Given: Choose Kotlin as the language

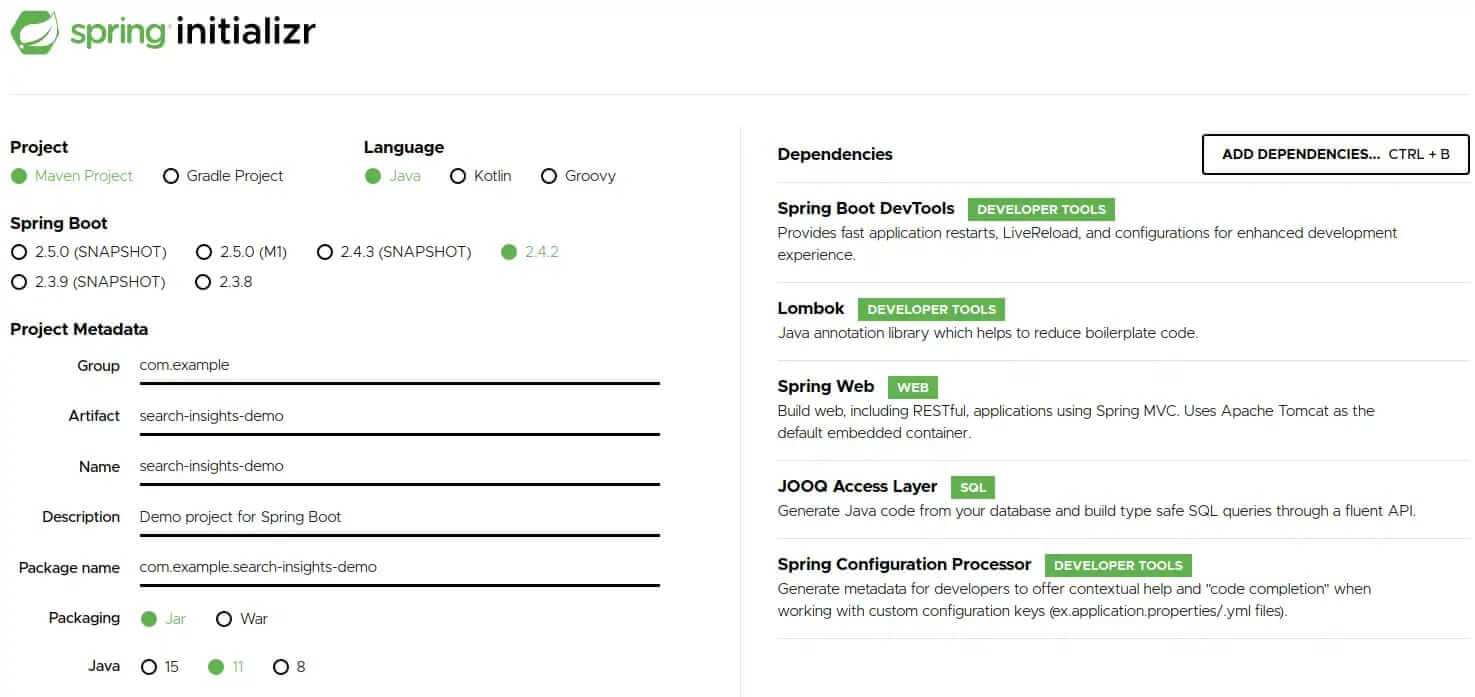Looking at the screenshot, I should coord(458,176).
